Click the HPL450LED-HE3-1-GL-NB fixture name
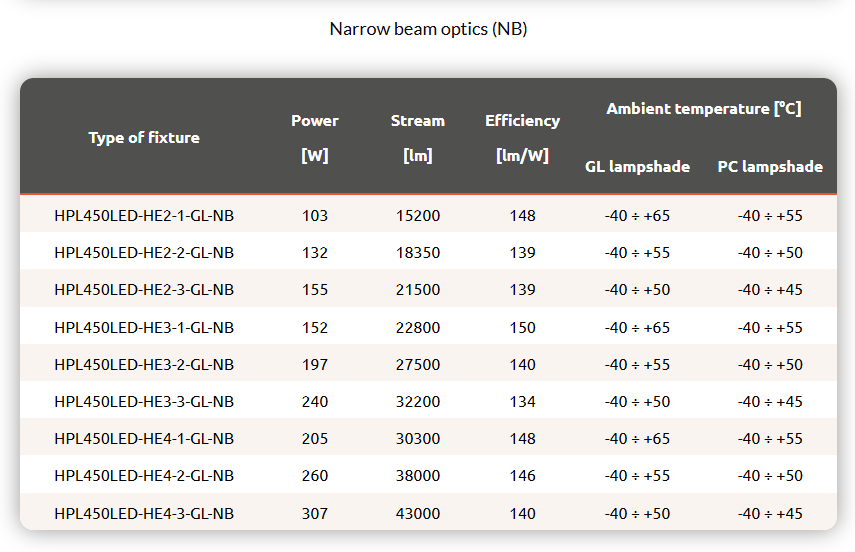This screenshot has height=552, width=855. [144, 328]
